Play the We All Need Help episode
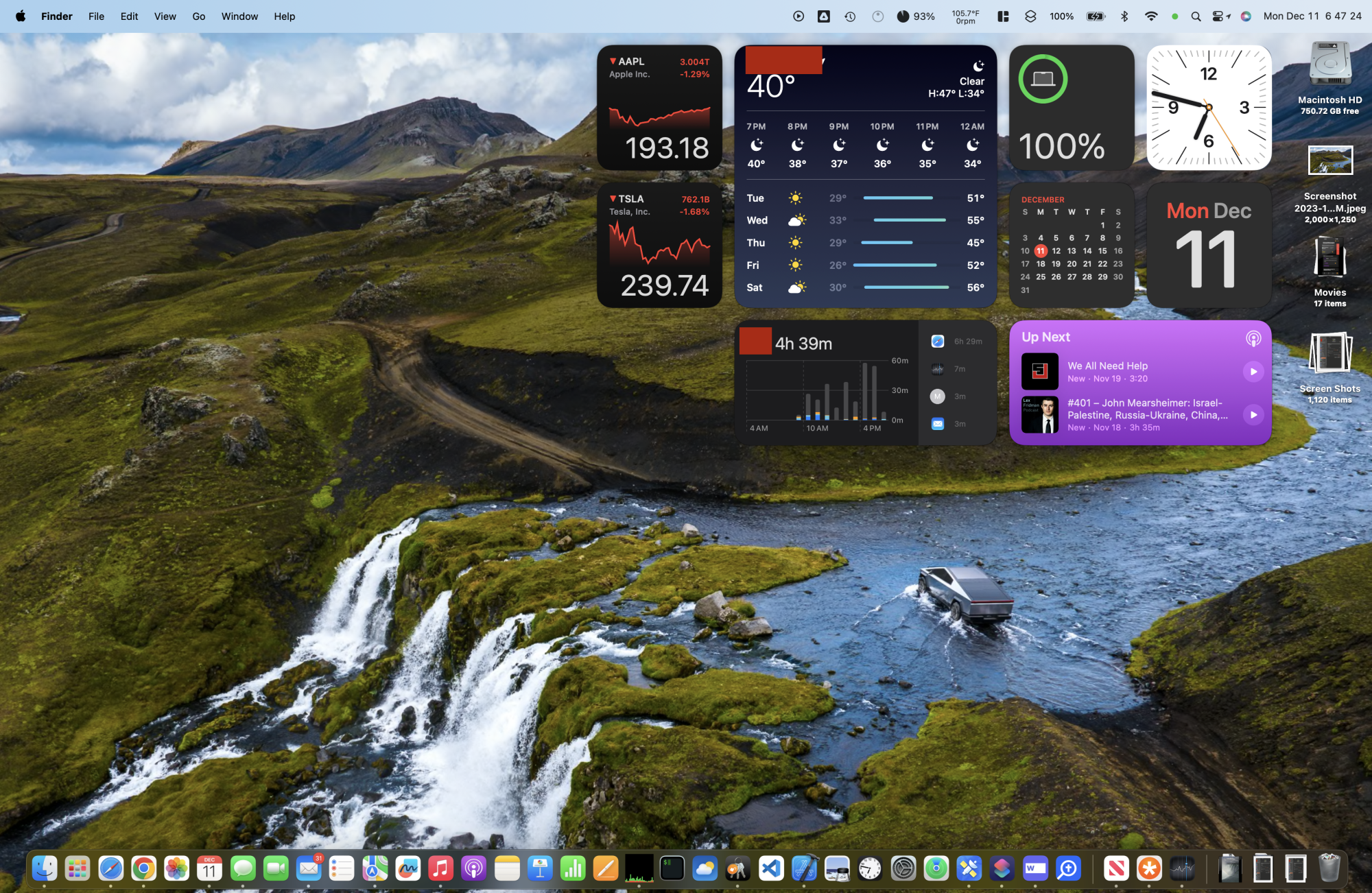The height and width of the screenshot is (893, 1372). (x=1253, y=371)
